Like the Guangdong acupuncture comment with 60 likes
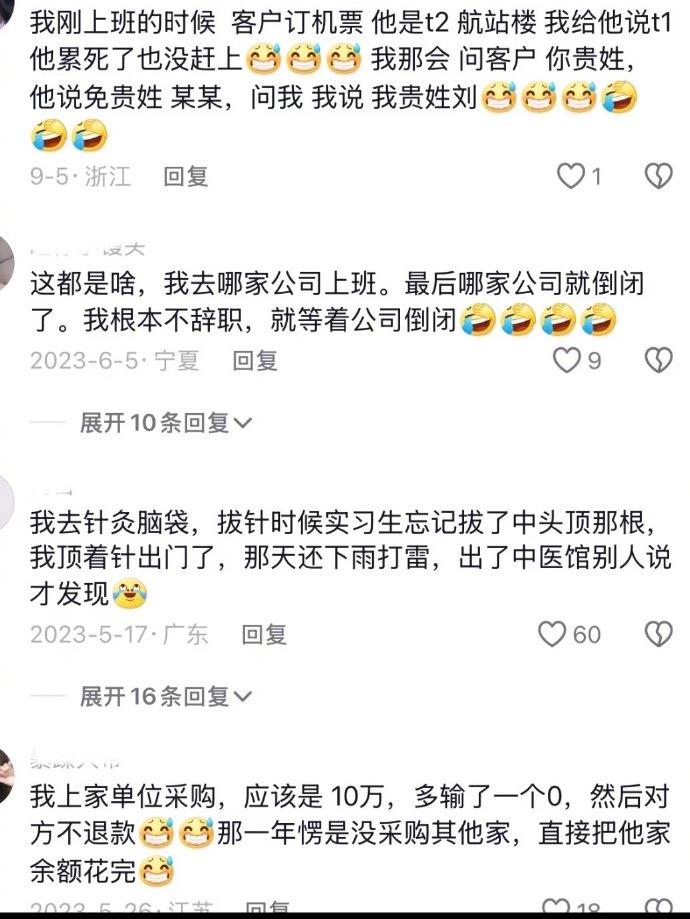Viewport: 690px width, 919px height. [x=552, y=634]
